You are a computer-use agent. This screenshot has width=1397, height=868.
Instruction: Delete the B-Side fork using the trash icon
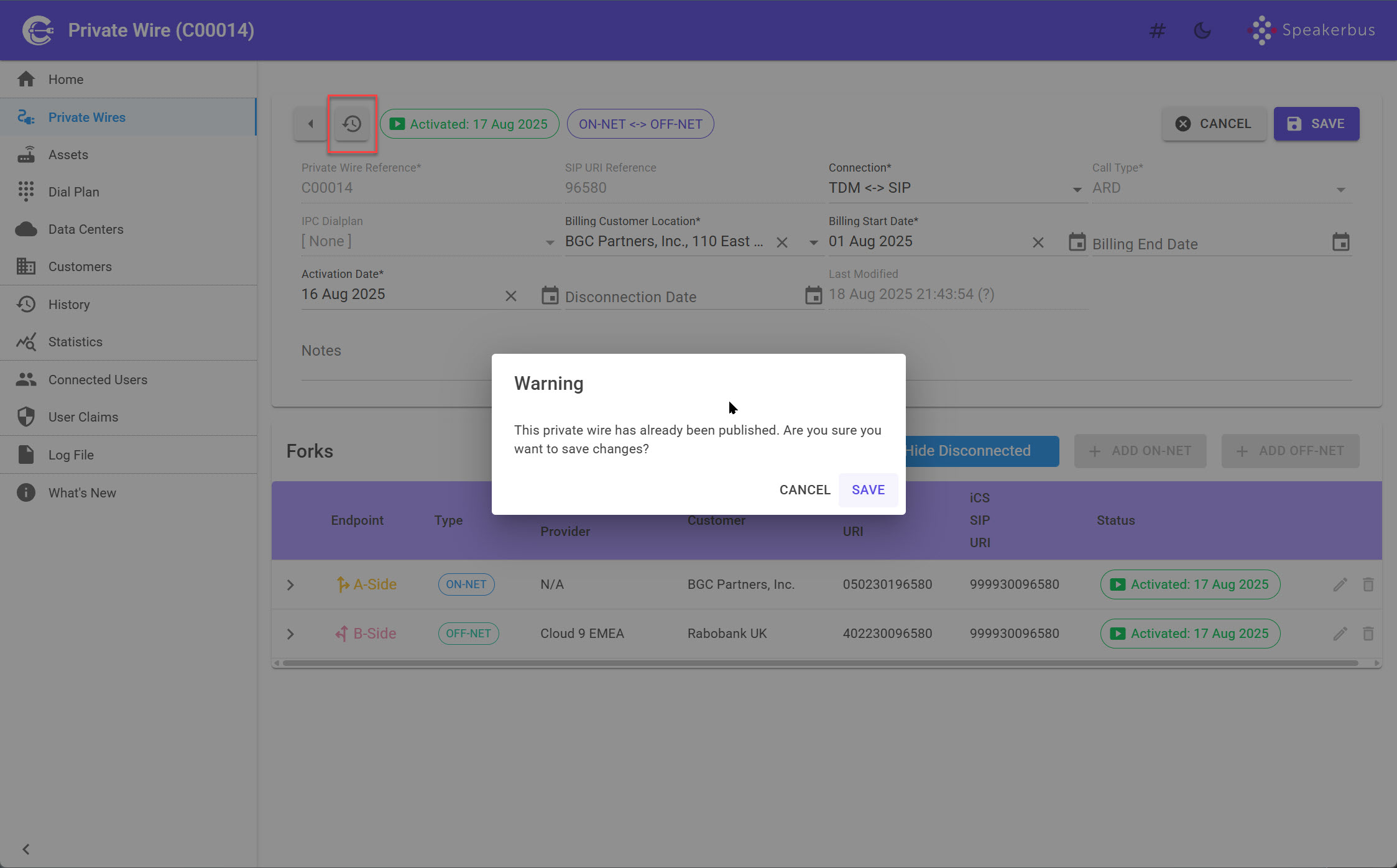tap(1368, 633)
